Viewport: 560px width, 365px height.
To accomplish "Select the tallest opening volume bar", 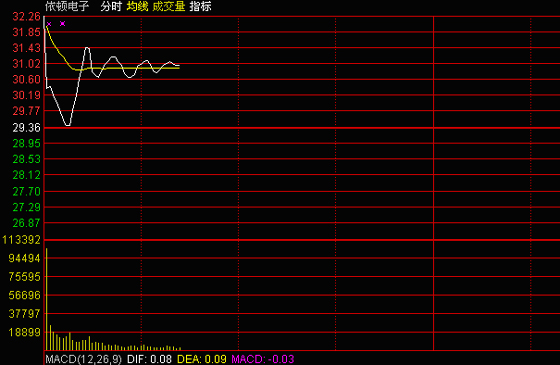I will pyautogui.click(x=46, y=299).
